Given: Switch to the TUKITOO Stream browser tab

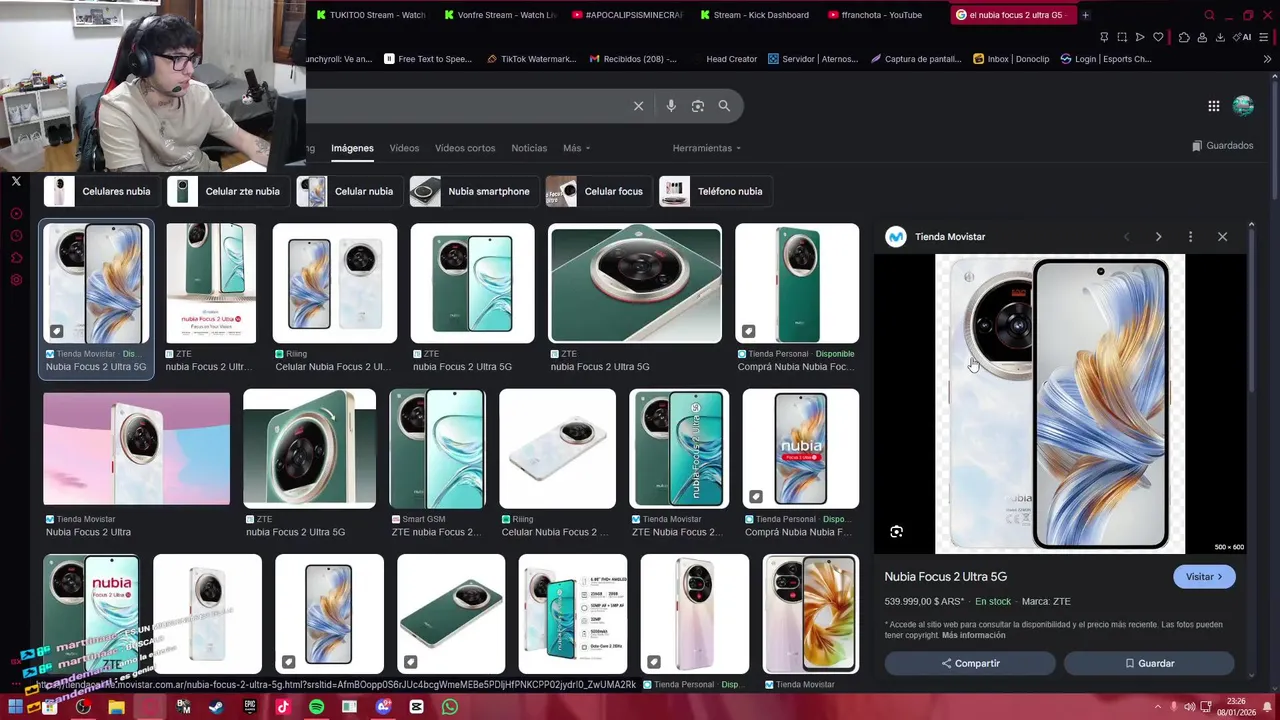Looking at the screenshot, I should tap(371, 15).
